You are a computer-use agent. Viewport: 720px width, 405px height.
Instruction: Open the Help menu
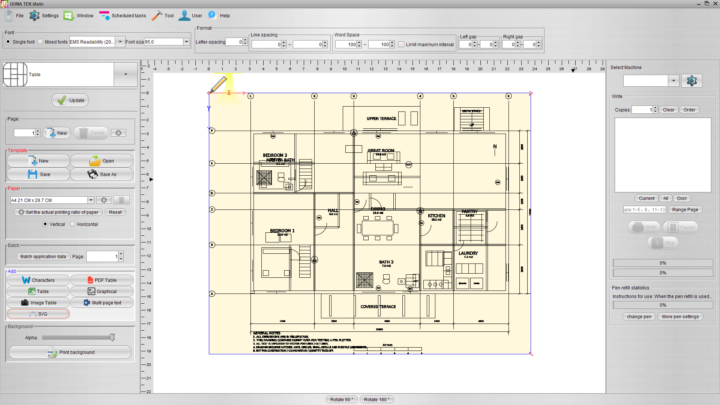219,16
